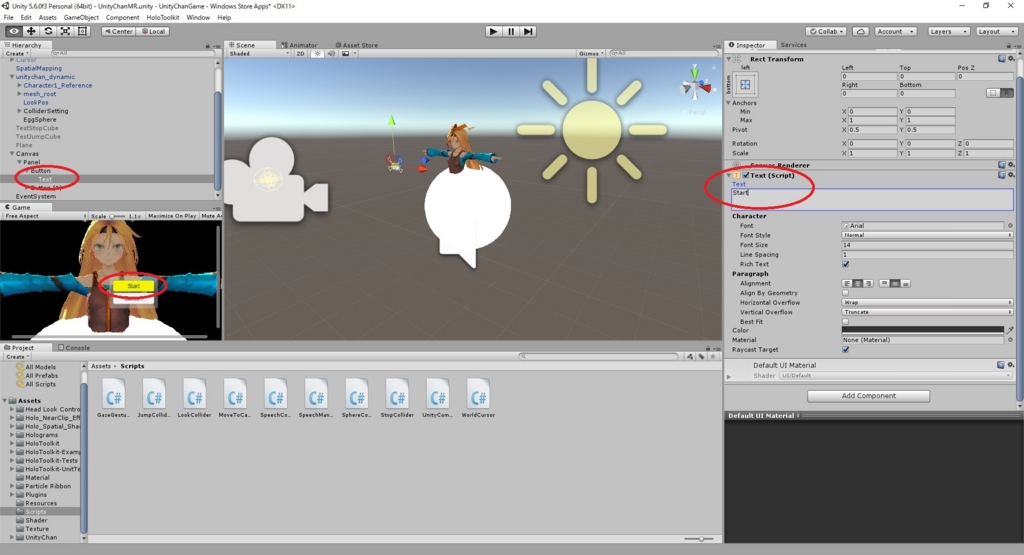Toggle Local handle rotation button

tap(153, 31)
